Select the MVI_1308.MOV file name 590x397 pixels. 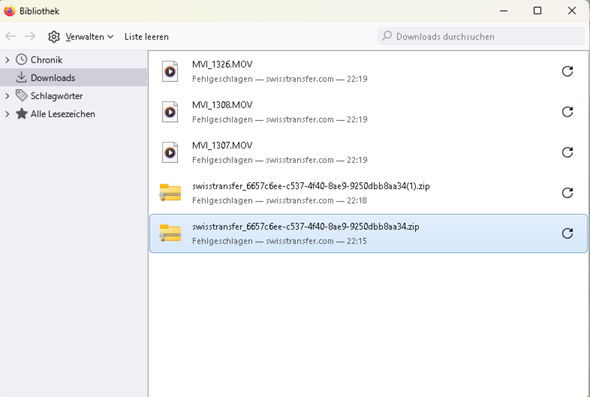click(x=222, y=105)
